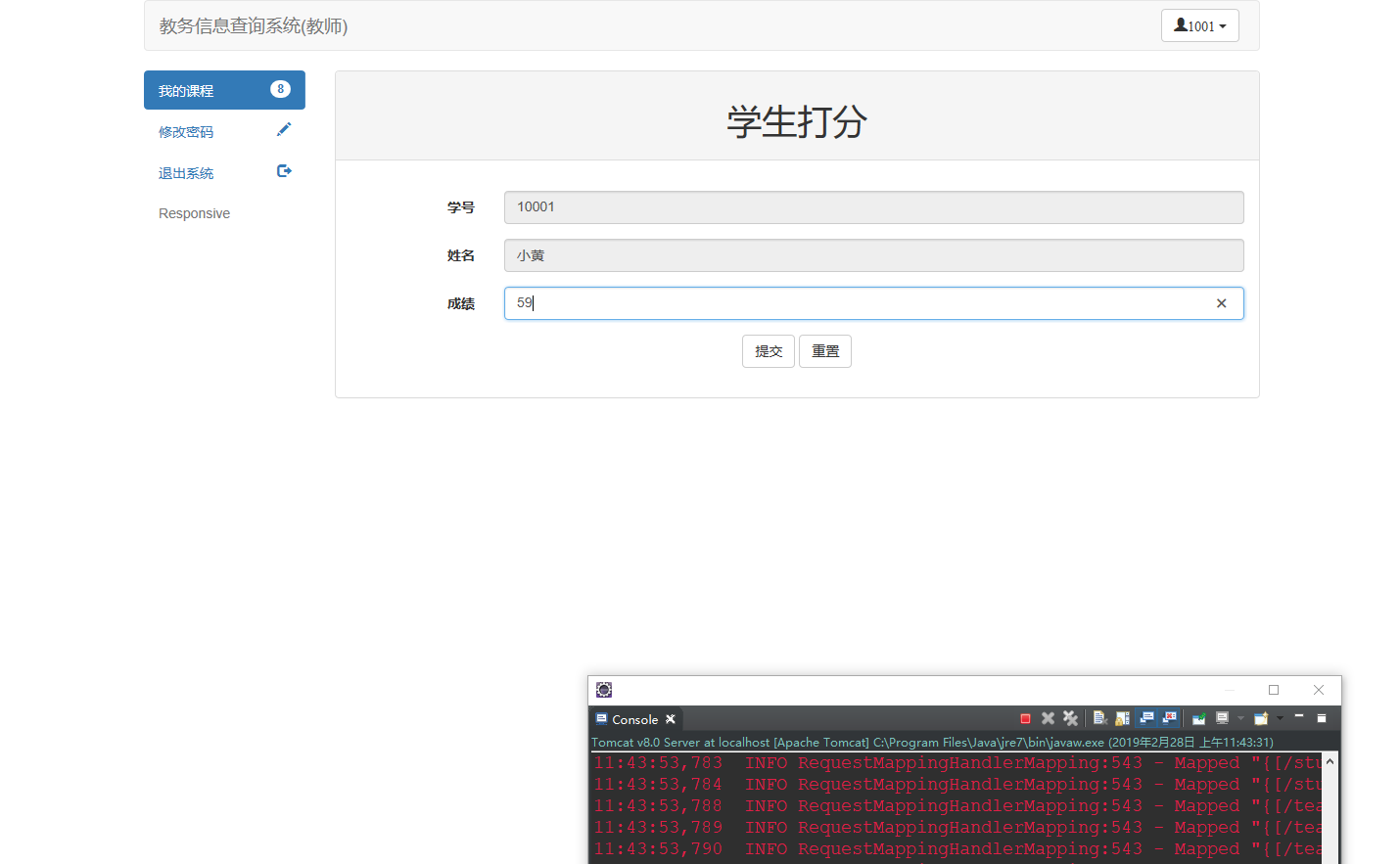Screen dimensions: 1400x864
Task: Maximize the detached Console window
Action: tap(1274, 690)
